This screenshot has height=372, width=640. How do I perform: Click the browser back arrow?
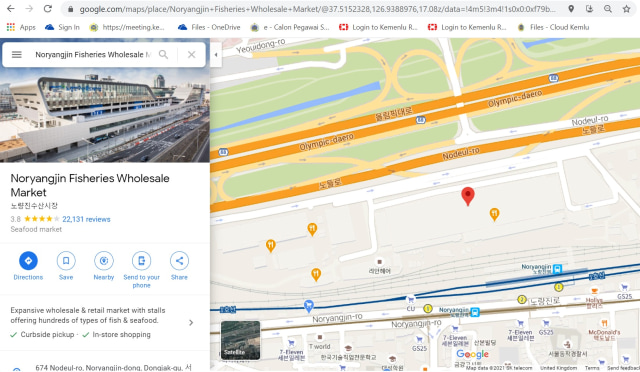[11, 9]
